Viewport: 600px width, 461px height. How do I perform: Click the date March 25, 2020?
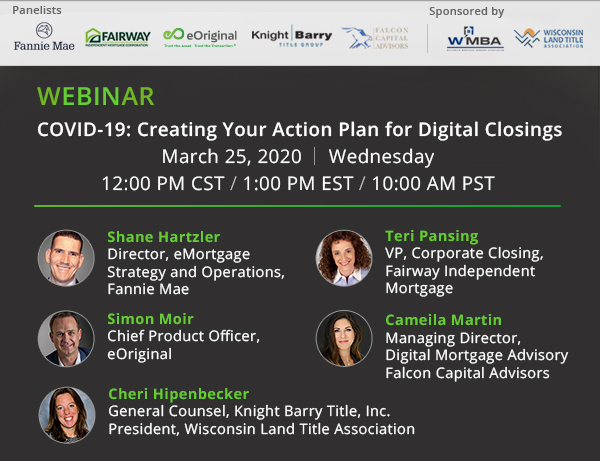[x=232, y=156]
